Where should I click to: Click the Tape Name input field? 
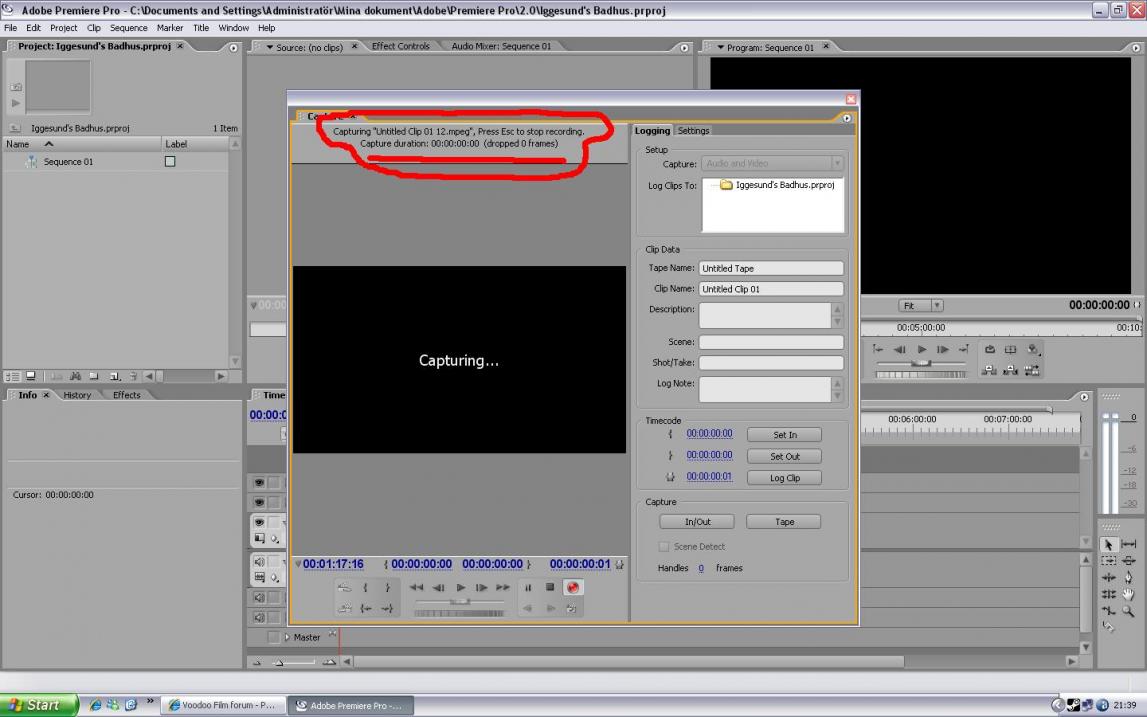coord(770,268)
